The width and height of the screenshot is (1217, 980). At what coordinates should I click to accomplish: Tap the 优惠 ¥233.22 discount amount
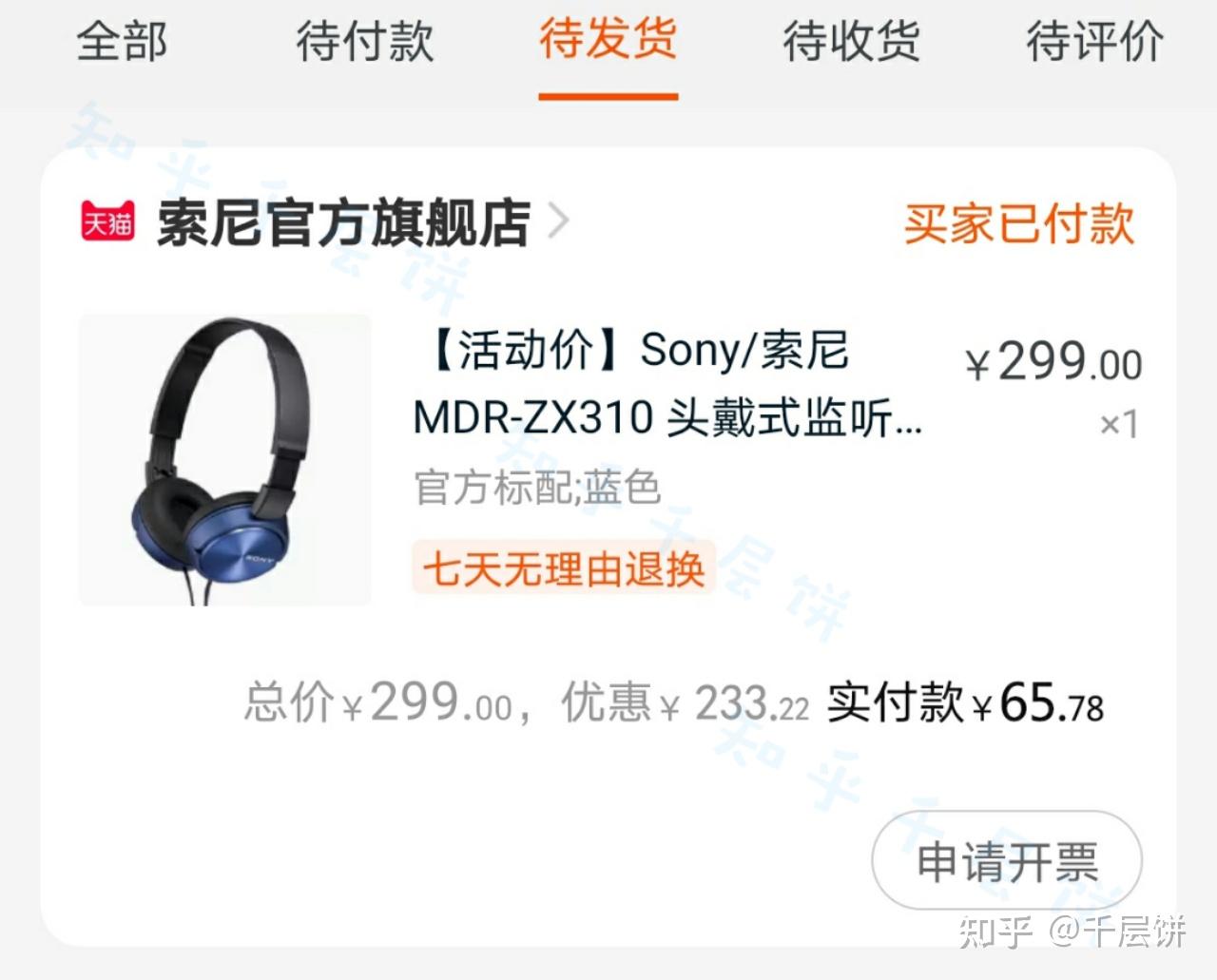coord(686,704)
